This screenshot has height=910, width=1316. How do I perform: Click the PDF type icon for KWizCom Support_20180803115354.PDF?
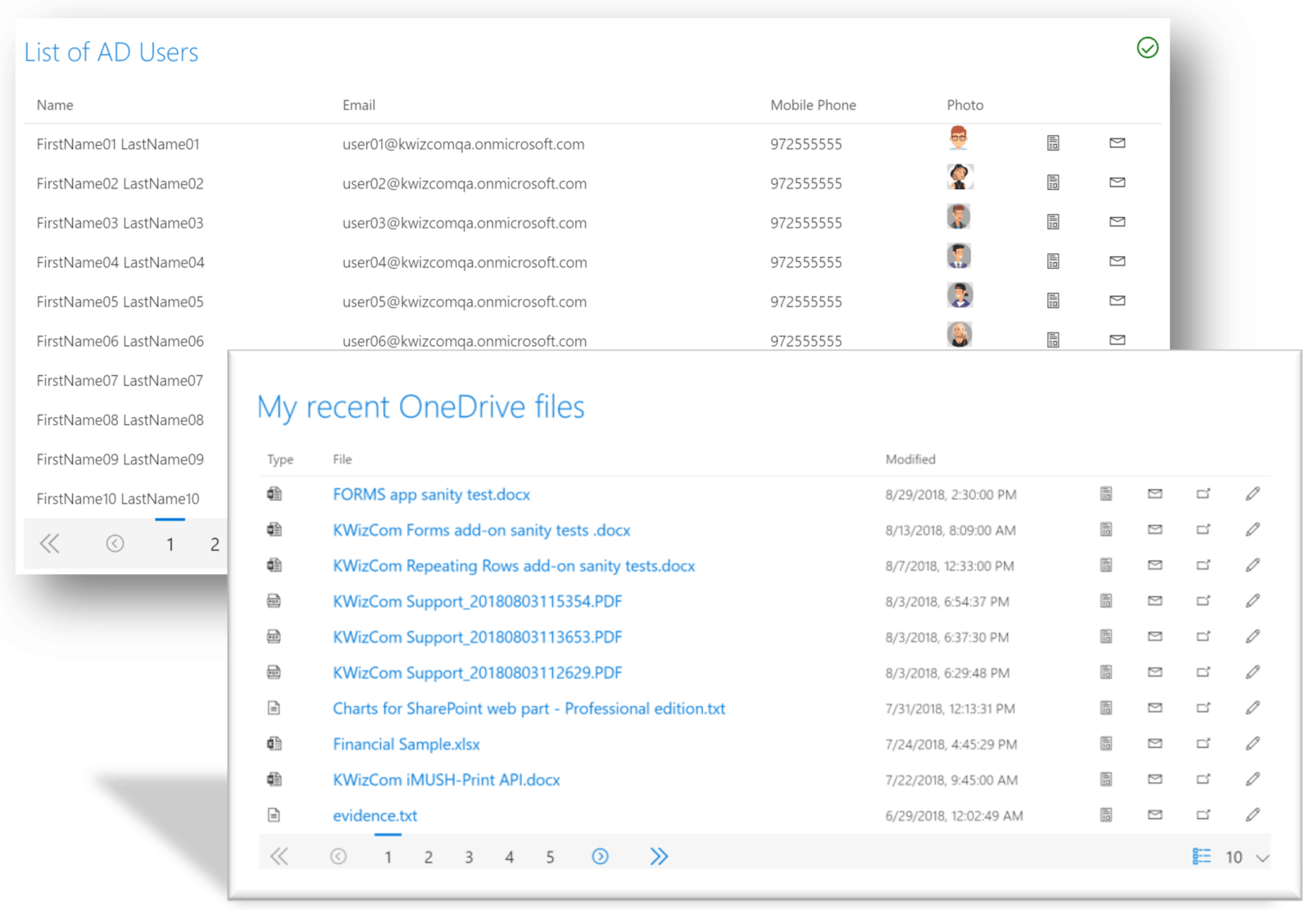coord(275,600)
